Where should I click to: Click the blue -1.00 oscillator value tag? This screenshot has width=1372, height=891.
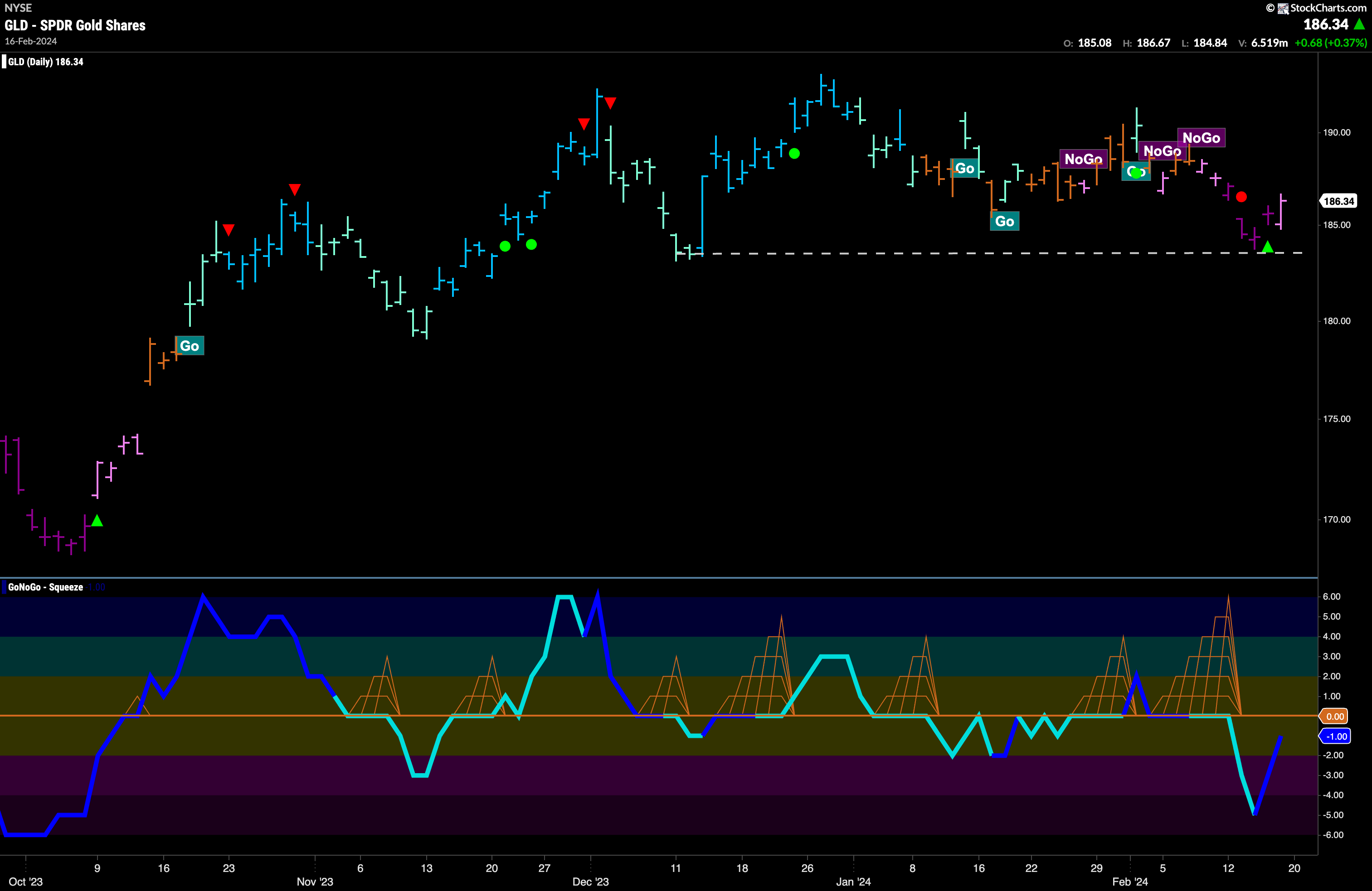click(x=1334, y=736)
